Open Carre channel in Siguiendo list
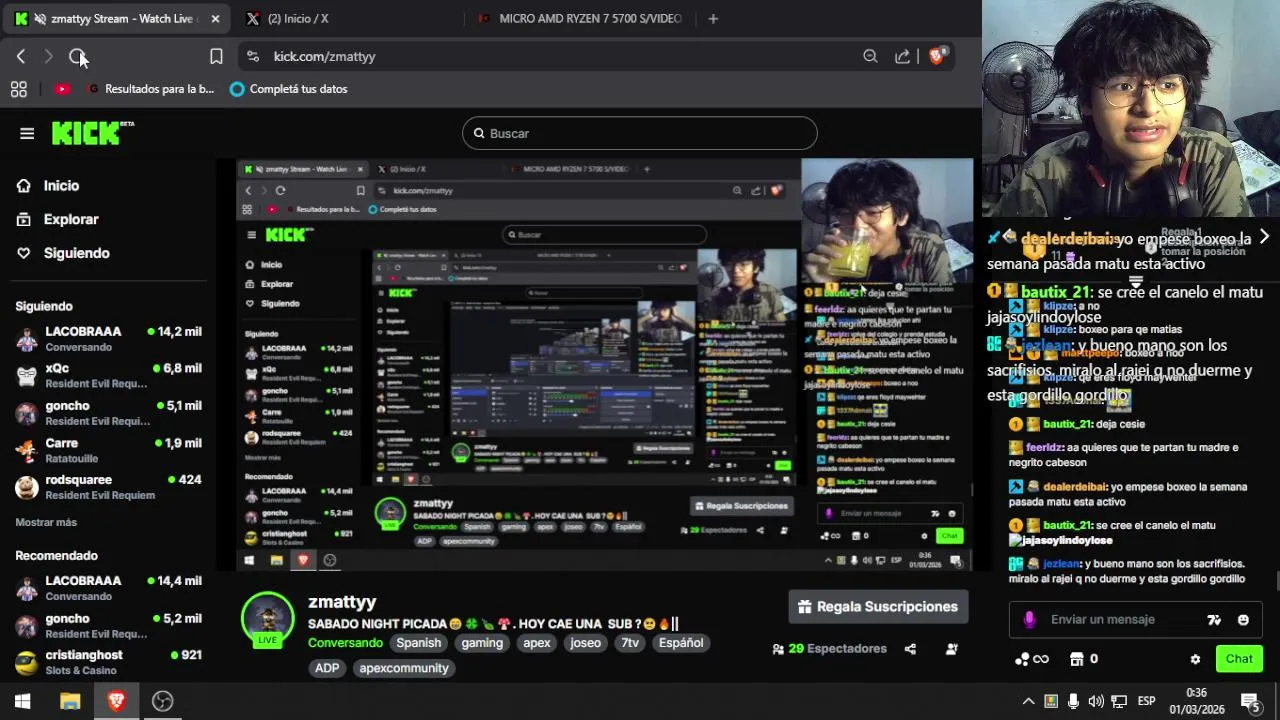This screenshot has width=1280, height=720. 108,450
